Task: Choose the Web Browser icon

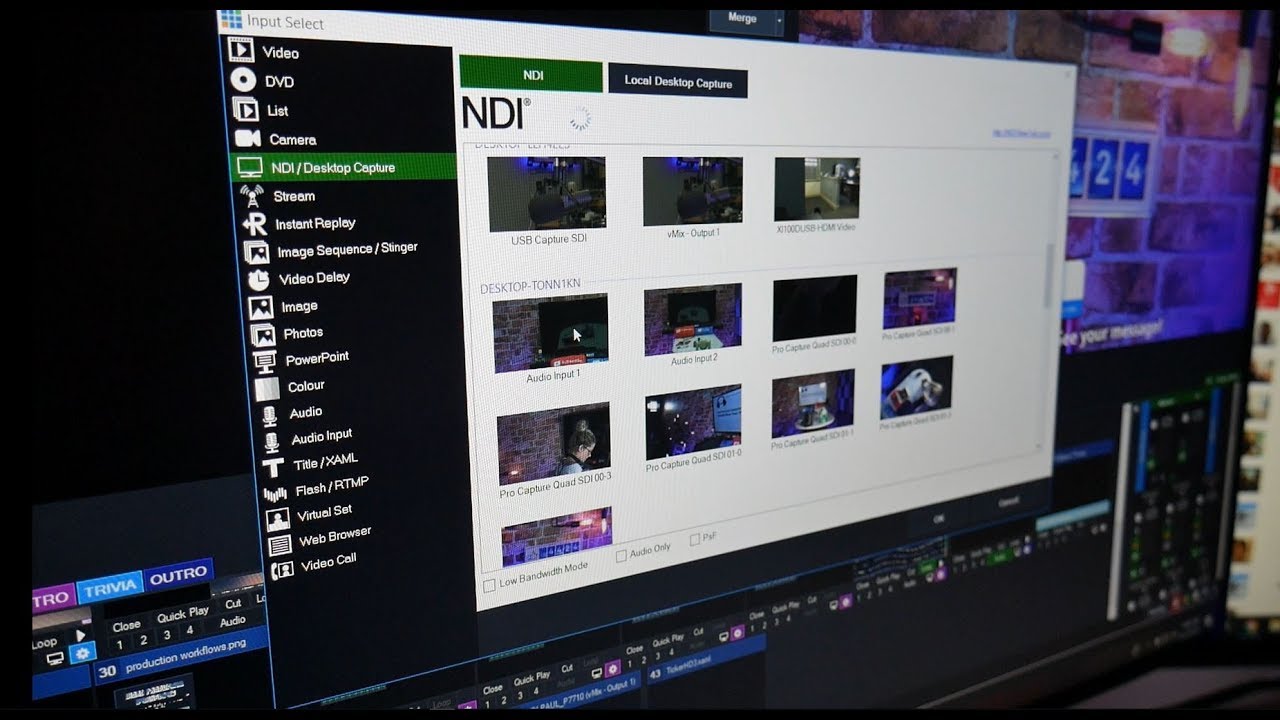Action: click(280, 544)
